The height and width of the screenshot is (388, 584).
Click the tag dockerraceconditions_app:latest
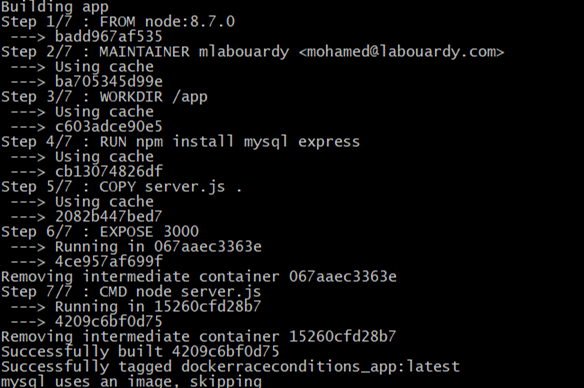320,367
